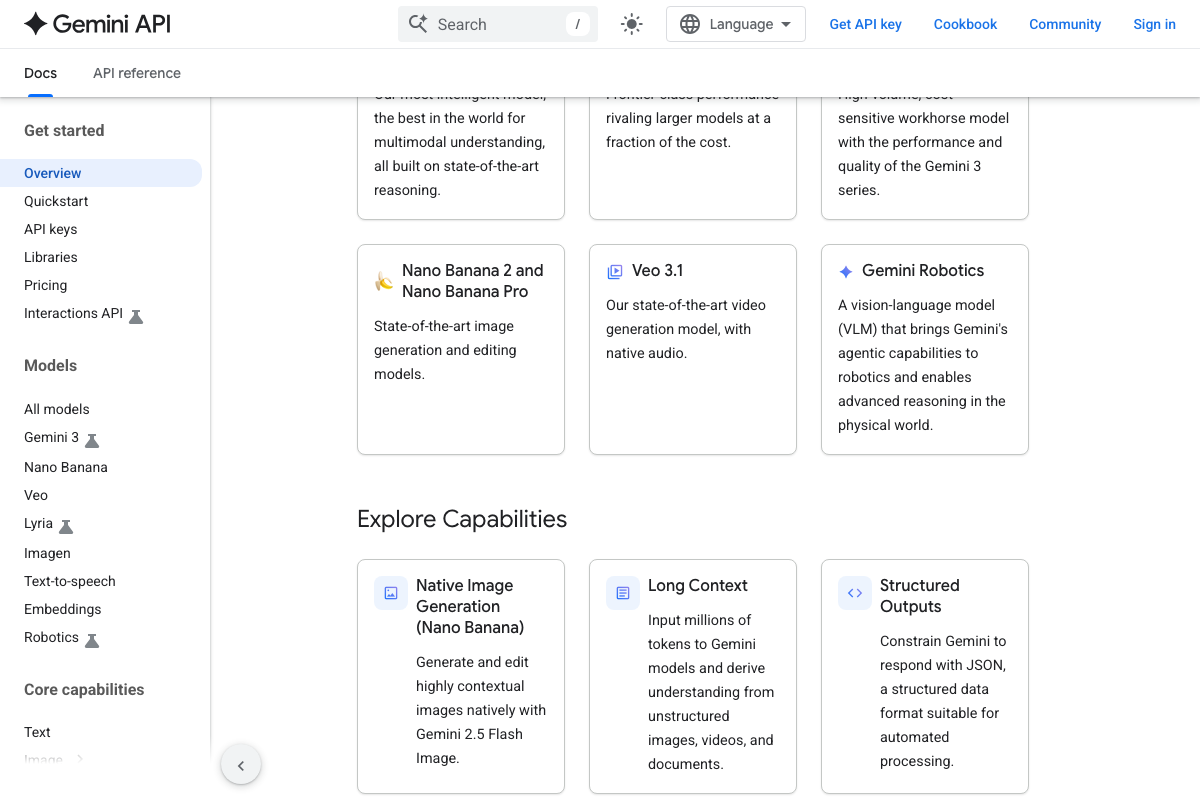Screen dimensions: 1200x800
Task: Click the Gemini Robotics sparkle icon
Action: click(846, 272)
